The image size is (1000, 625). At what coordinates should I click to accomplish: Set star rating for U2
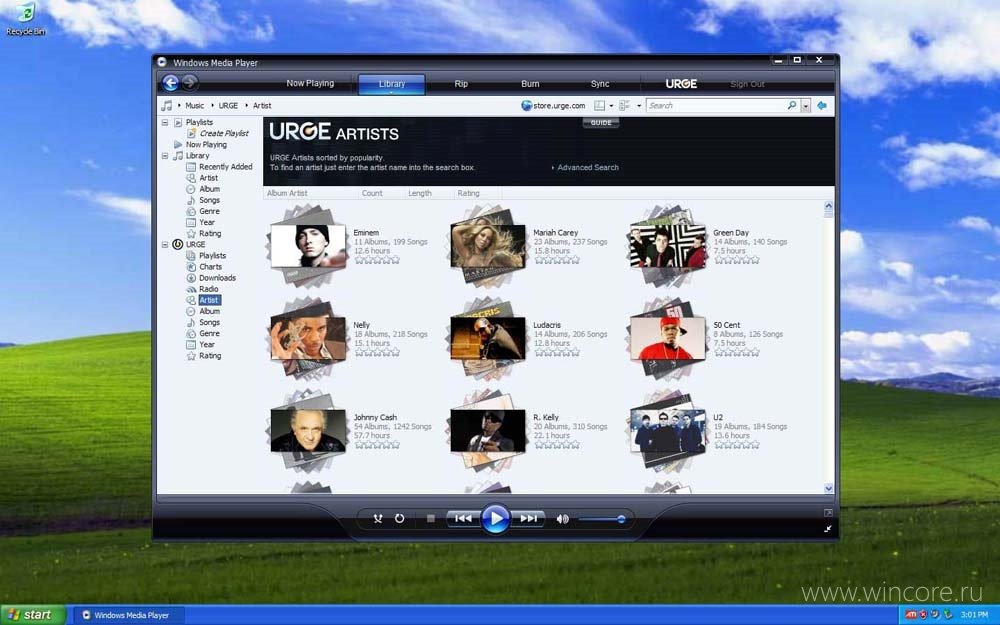pos(737,445)
